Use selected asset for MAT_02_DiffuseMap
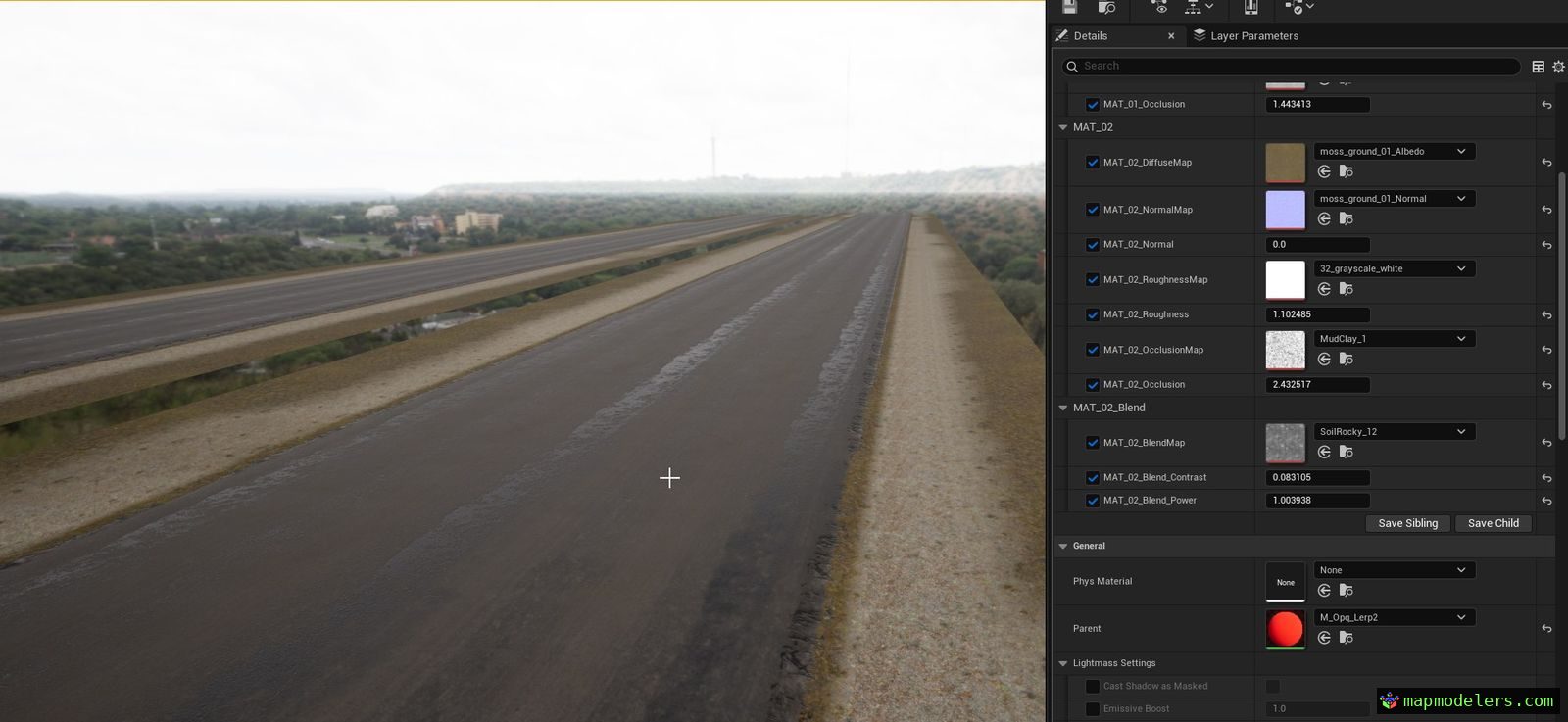The width and height of the screenshot is (1568, 722). point(1324,171)
